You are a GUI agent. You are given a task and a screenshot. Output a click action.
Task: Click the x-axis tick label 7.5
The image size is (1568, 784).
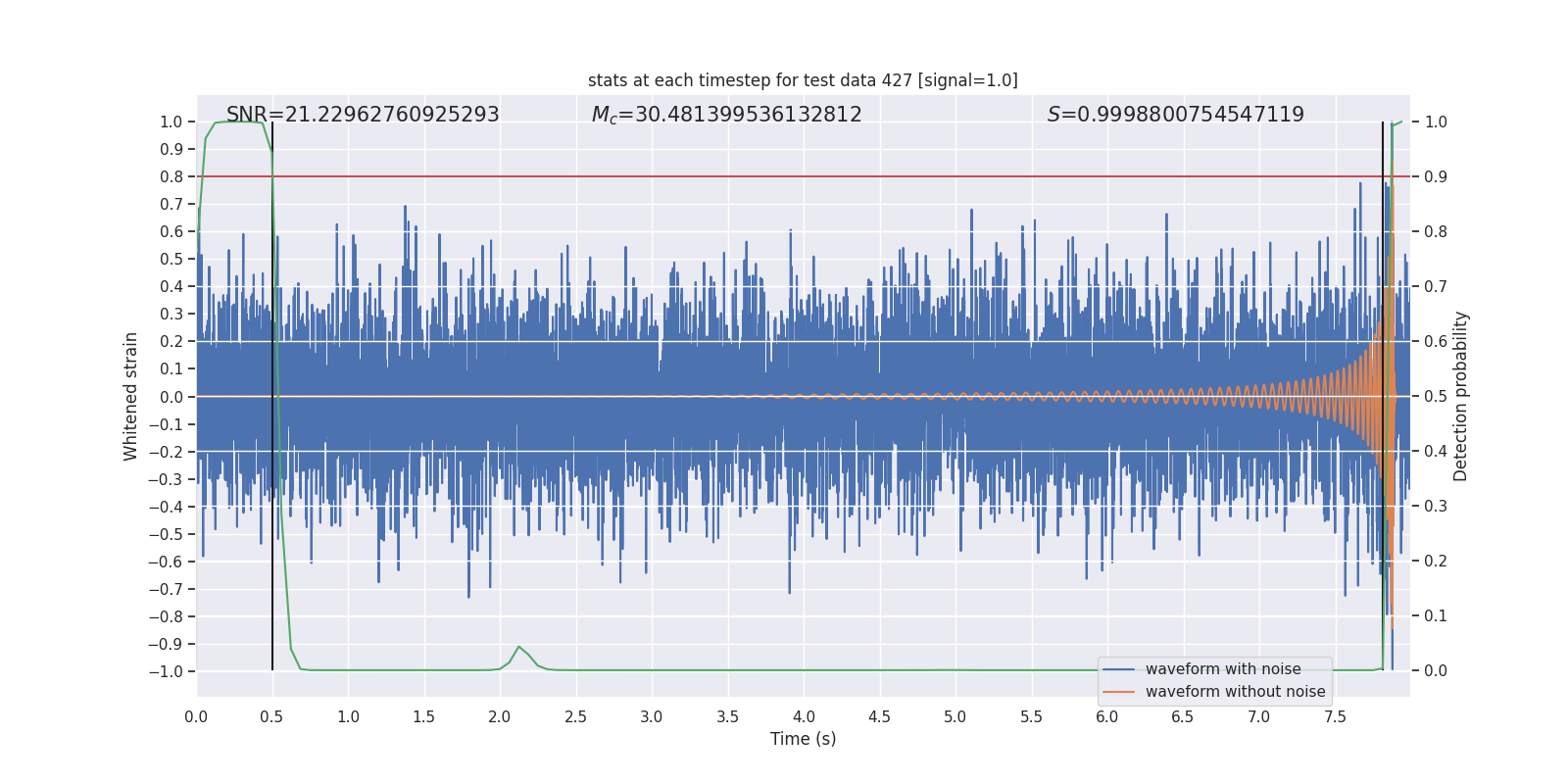tap(1335, 717)
